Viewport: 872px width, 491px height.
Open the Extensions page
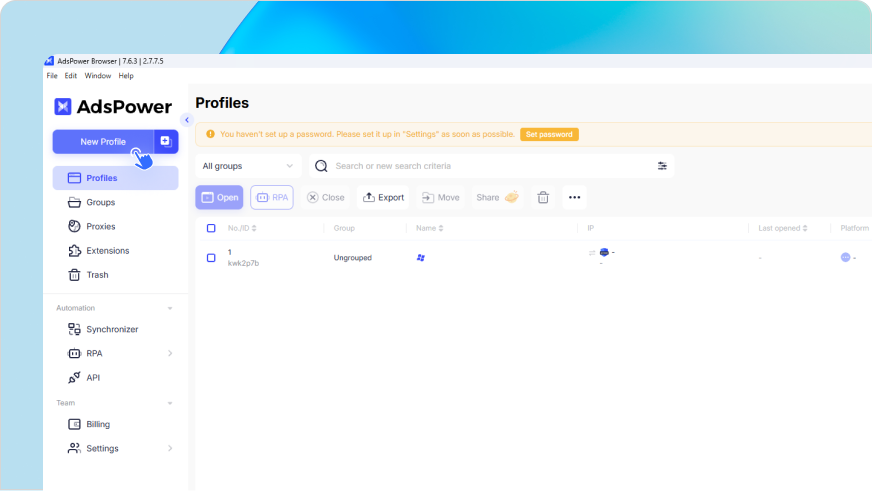[116, 251]
